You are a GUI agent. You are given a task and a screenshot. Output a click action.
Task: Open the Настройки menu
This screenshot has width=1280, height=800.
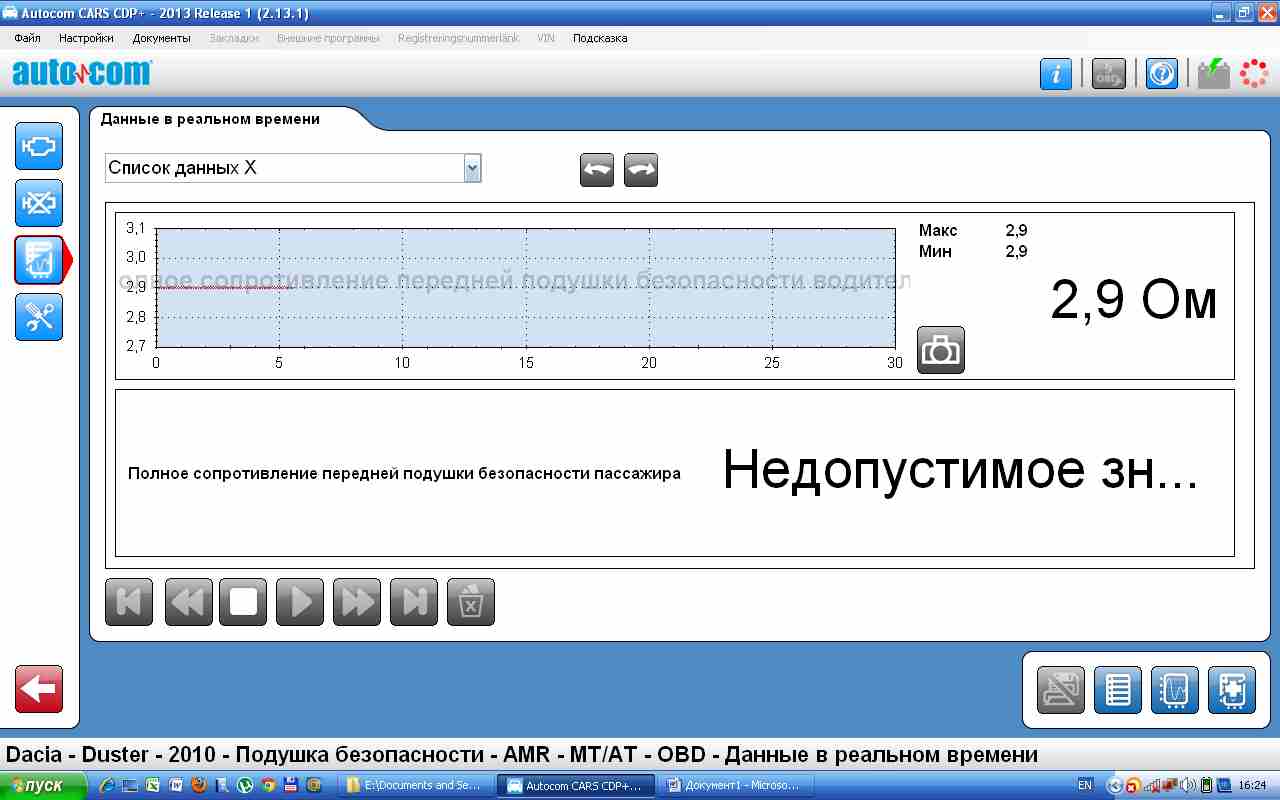[86, 38]
